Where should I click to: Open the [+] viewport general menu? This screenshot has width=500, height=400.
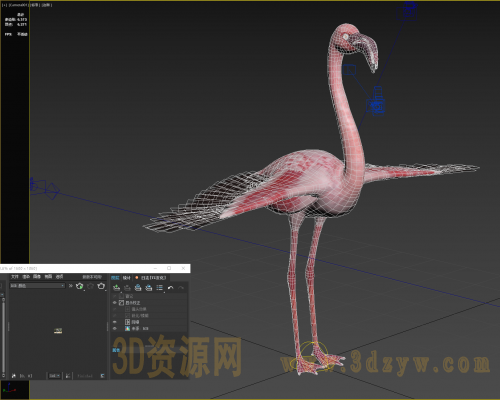tap(4, 5)
